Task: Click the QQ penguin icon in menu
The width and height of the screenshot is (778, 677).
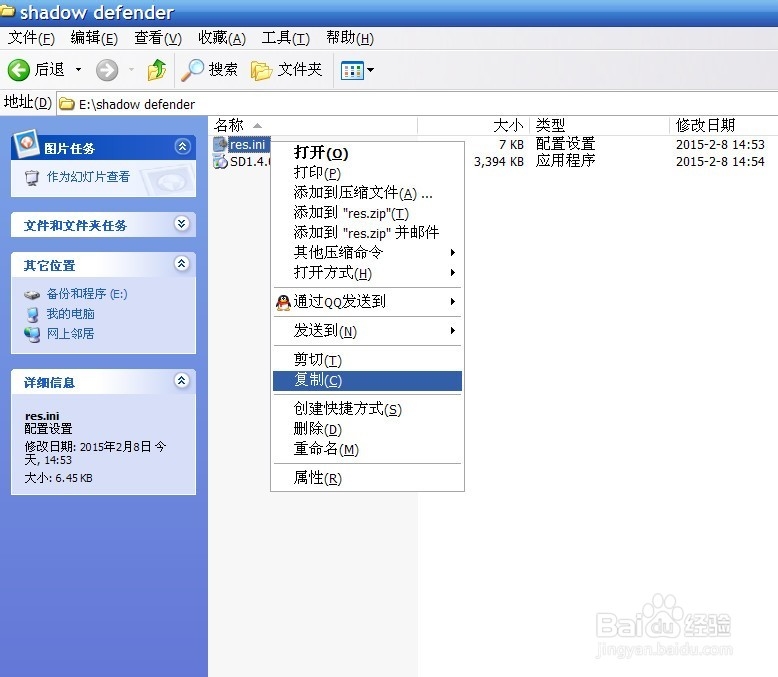Action: coord(283,302)
